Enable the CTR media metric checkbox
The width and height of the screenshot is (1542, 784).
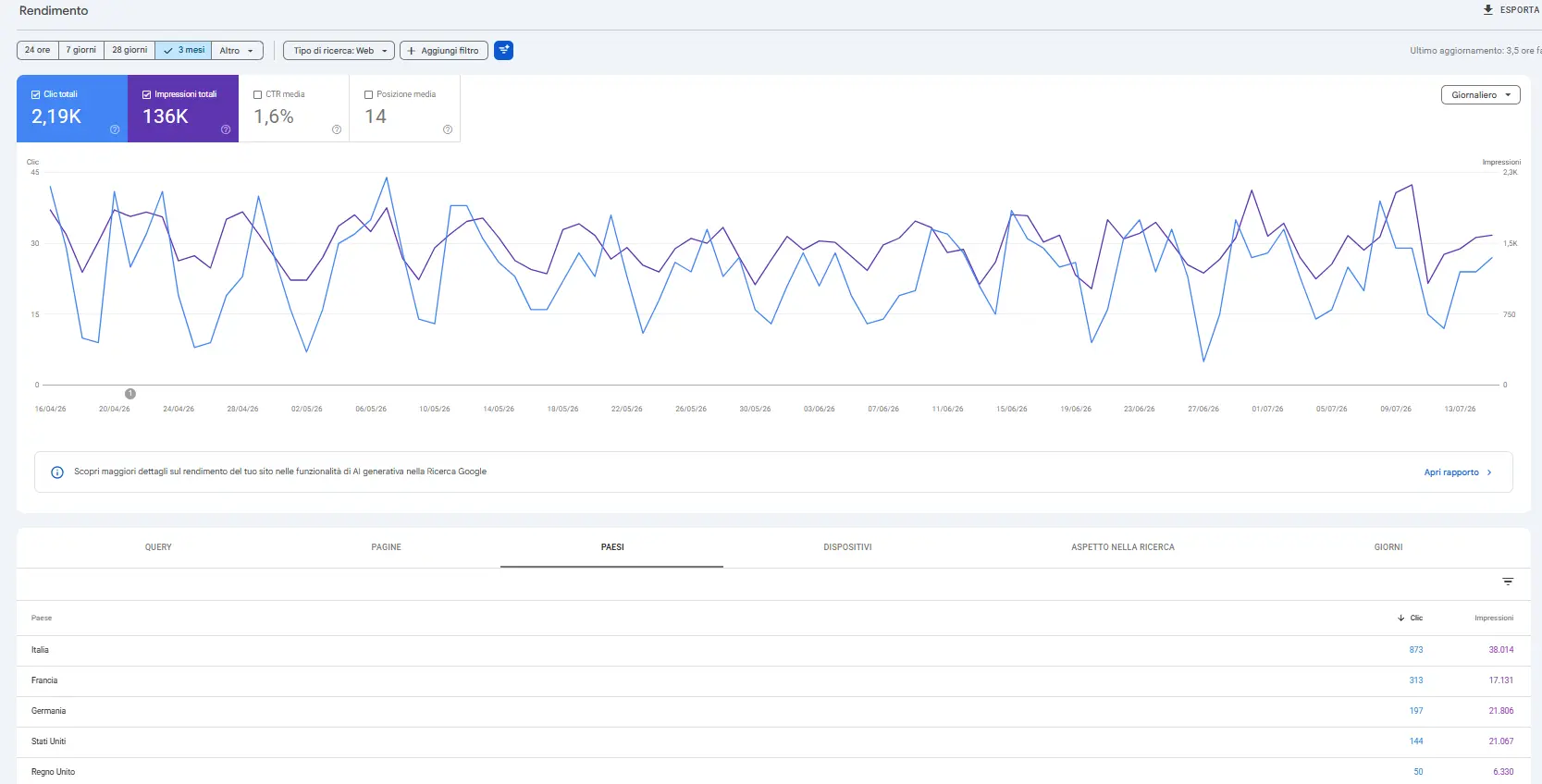tap(258, 94)
